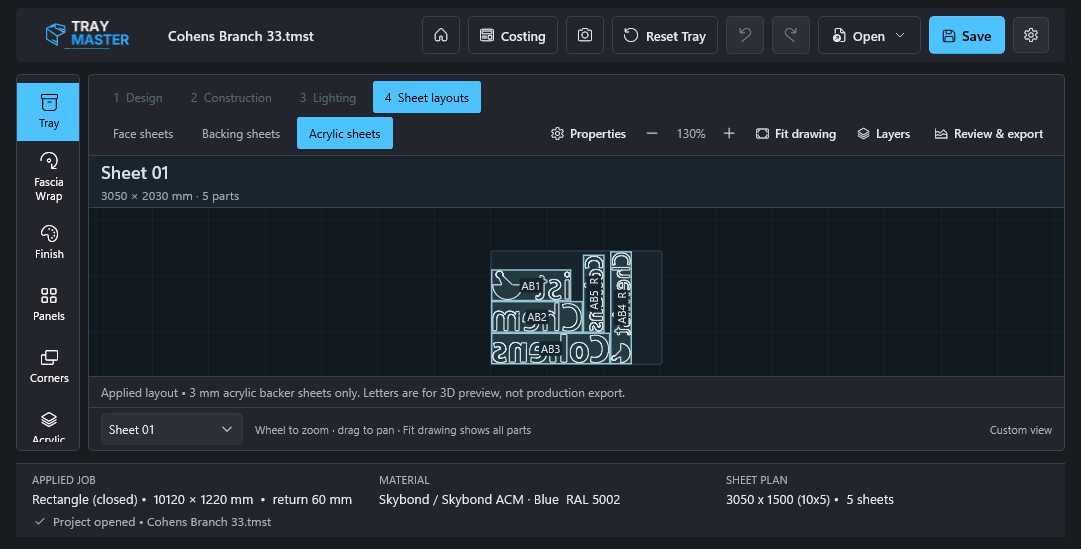Expand the Open dropdown menu
1081x549 pixels.
point(869,35)
